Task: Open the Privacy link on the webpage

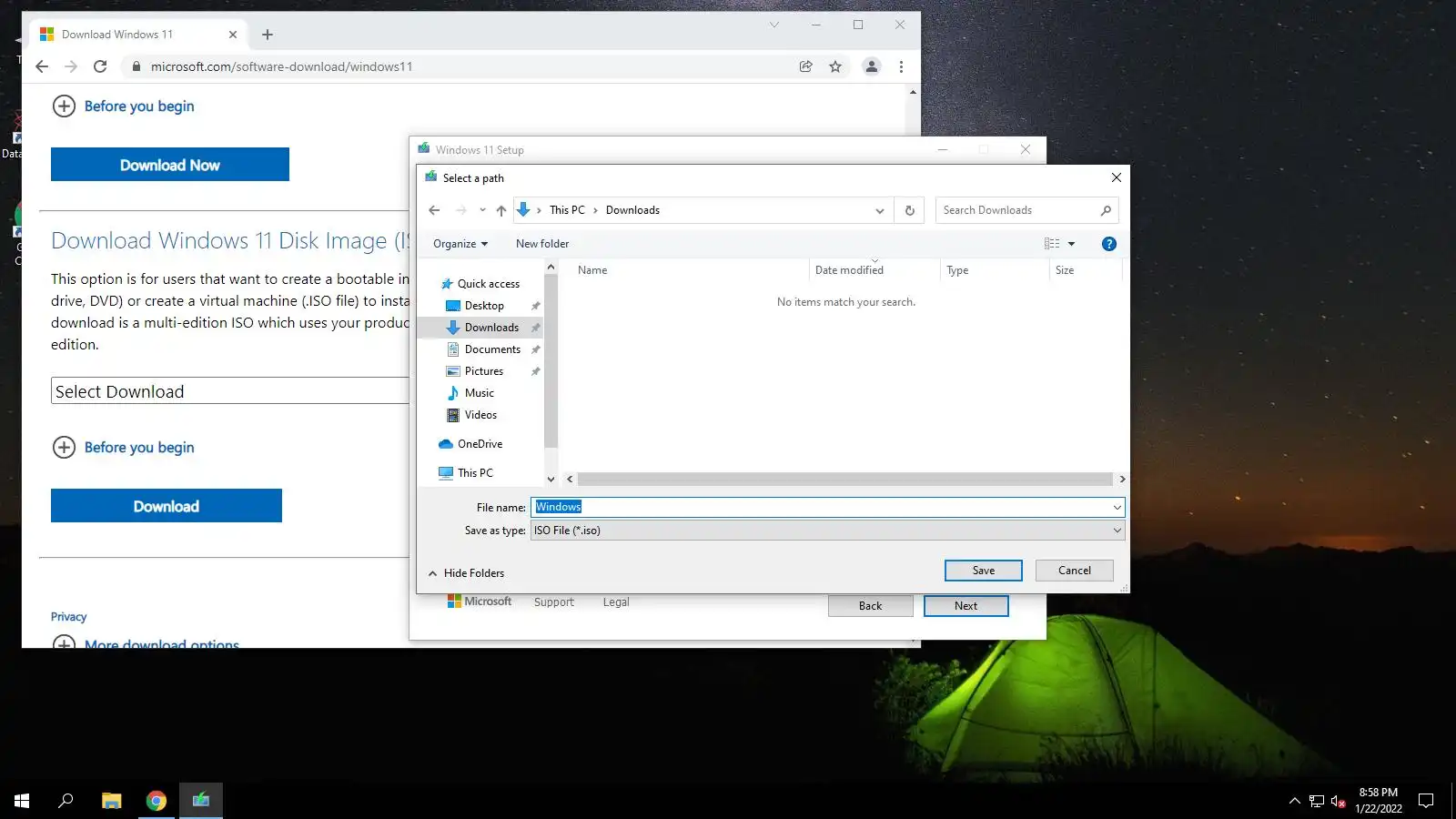Action: pyautogui.click(x=68, y=617)
